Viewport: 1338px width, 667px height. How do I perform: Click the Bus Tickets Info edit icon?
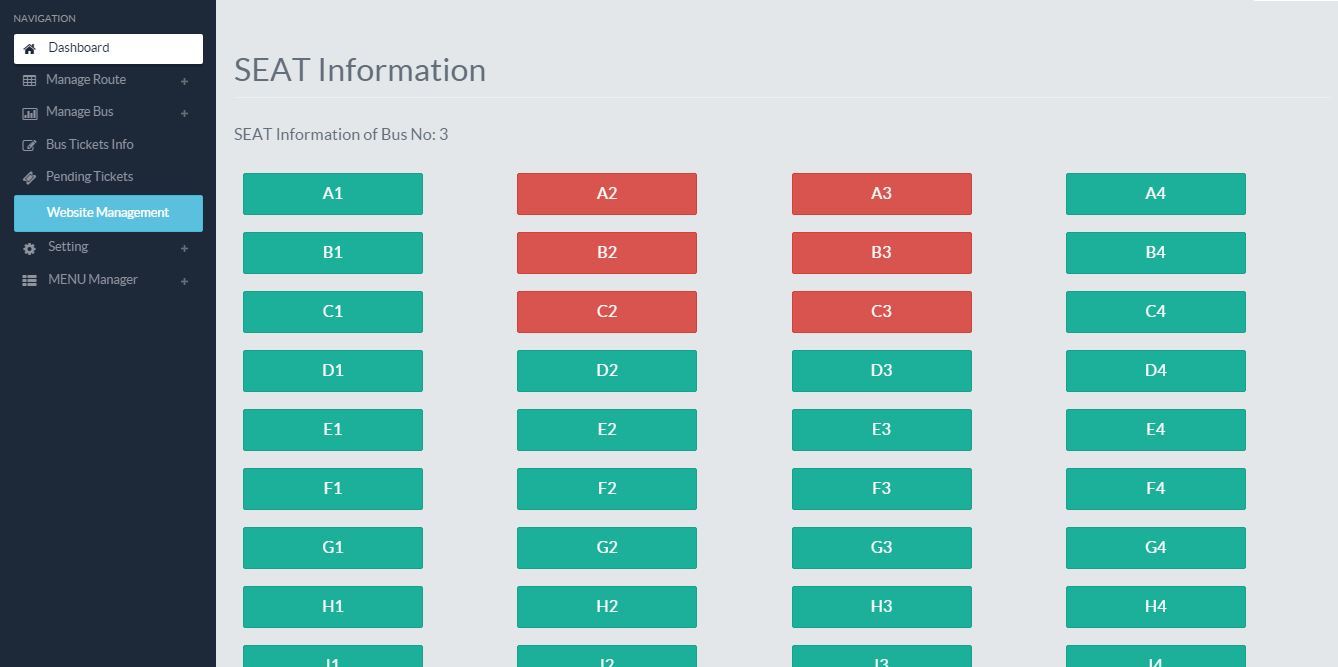tap(30, 145)
